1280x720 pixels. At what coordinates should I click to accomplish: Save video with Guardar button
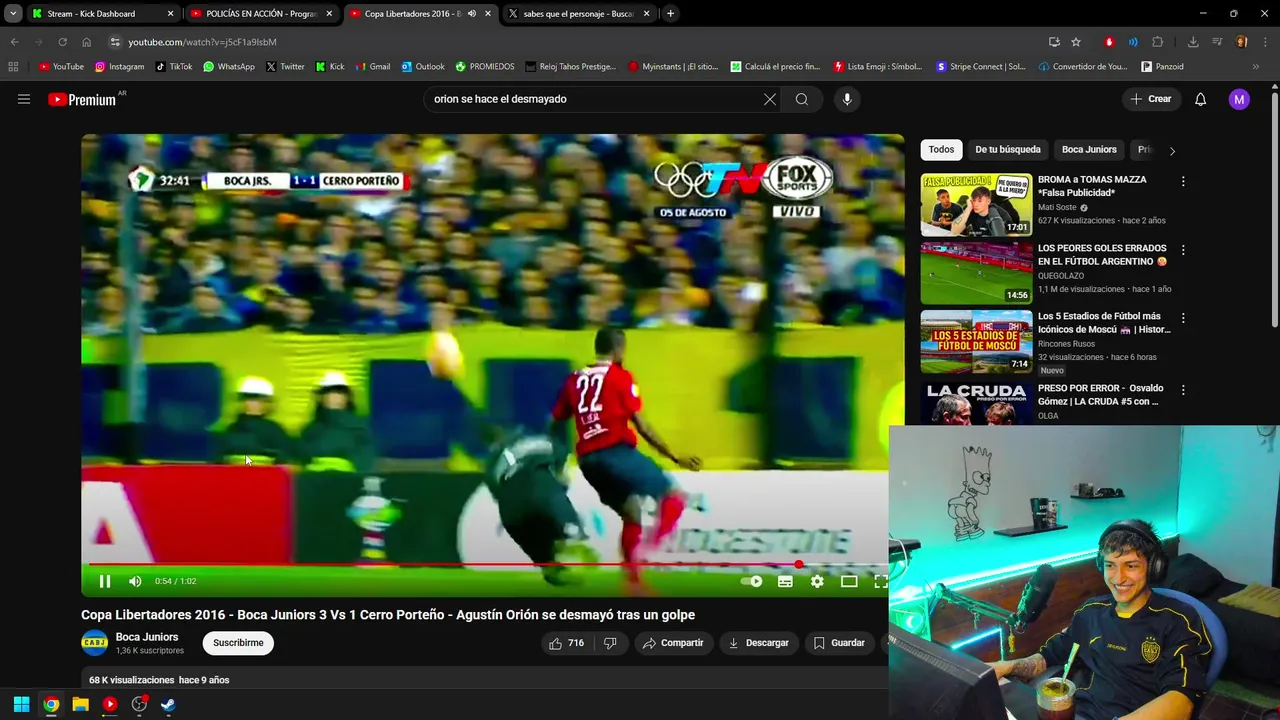point(839,643)
